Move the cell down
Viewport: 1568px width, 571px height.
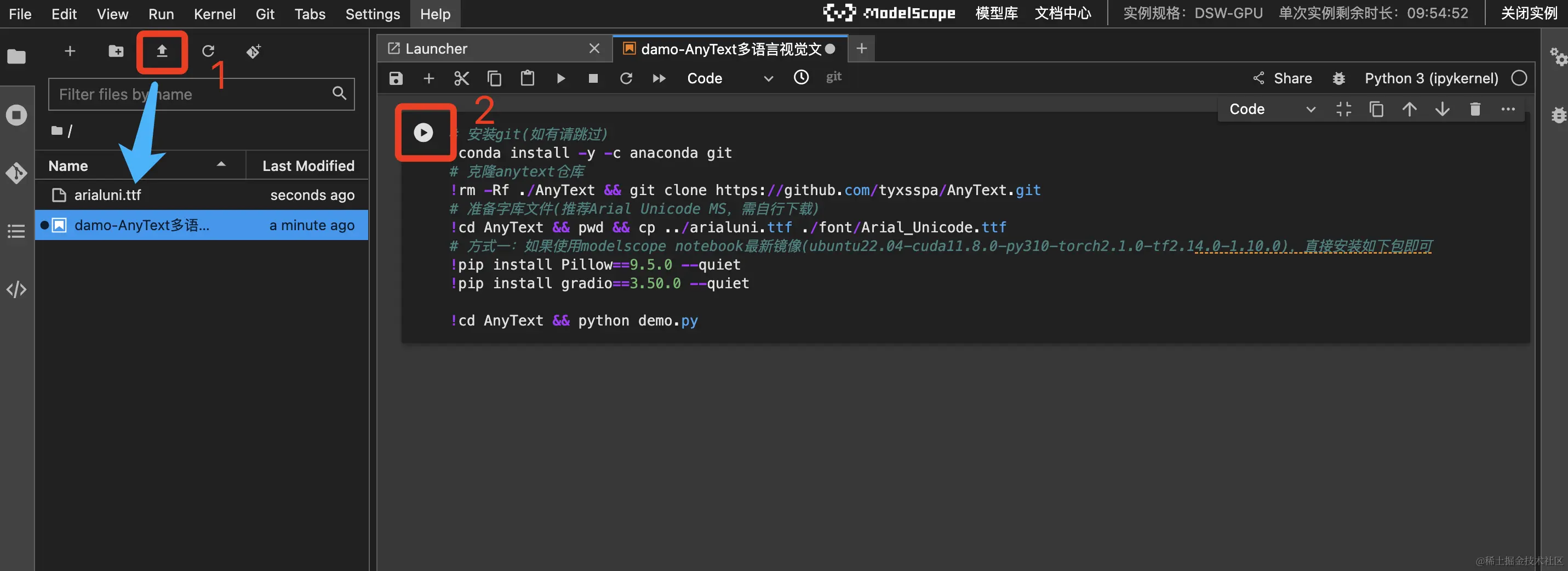[1443, 109]
